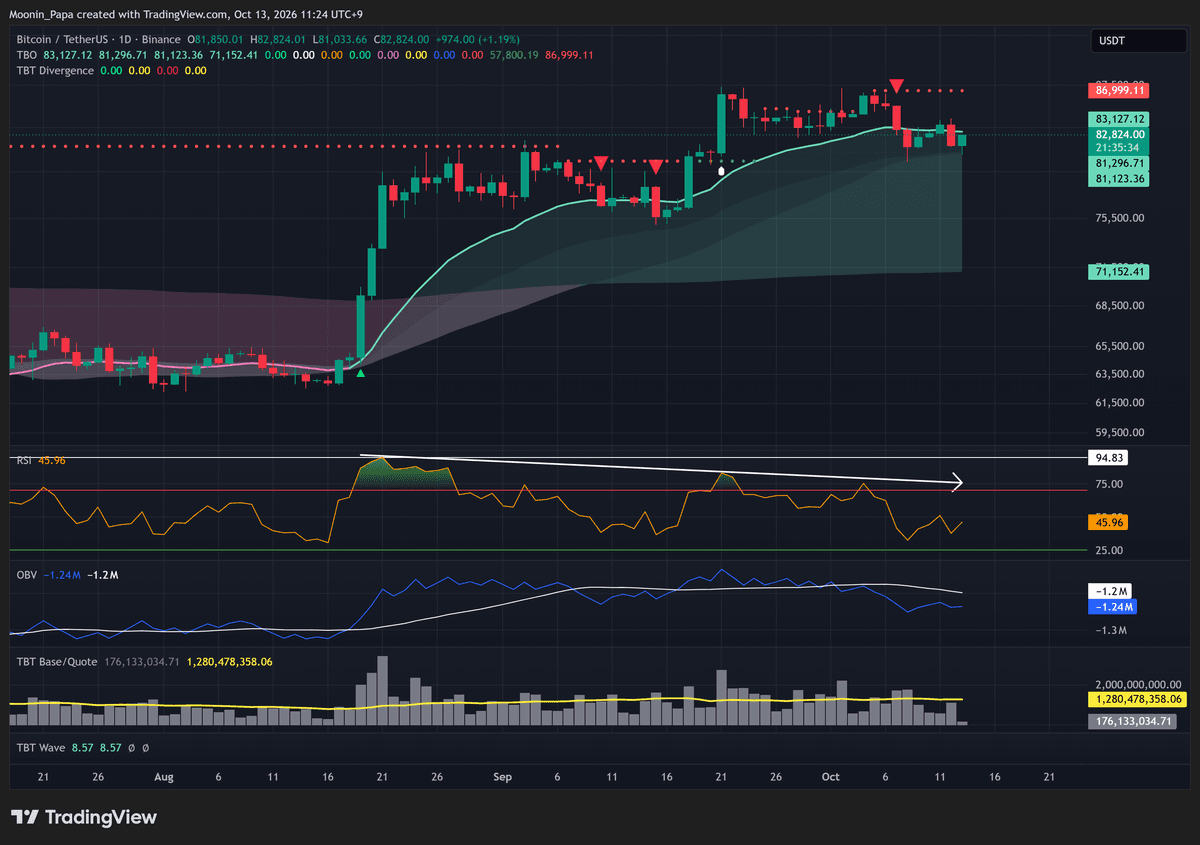Click the Sep label on the time axis
Screen dimensions: 1200x845
[x=503, y=776]
